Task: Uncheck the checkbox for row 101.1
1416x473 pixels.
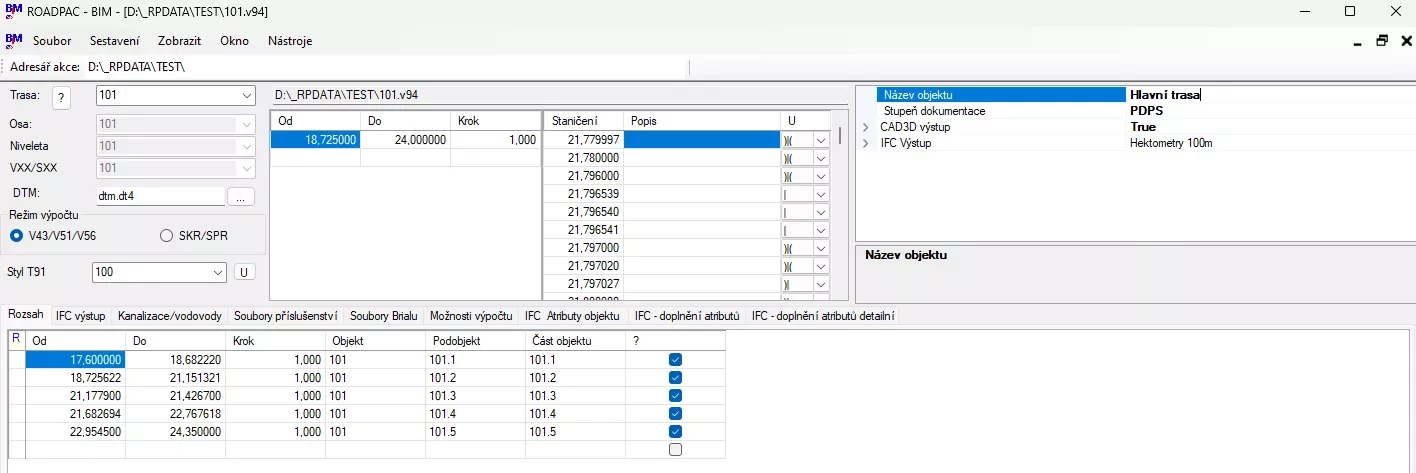Action: (675, 359)
